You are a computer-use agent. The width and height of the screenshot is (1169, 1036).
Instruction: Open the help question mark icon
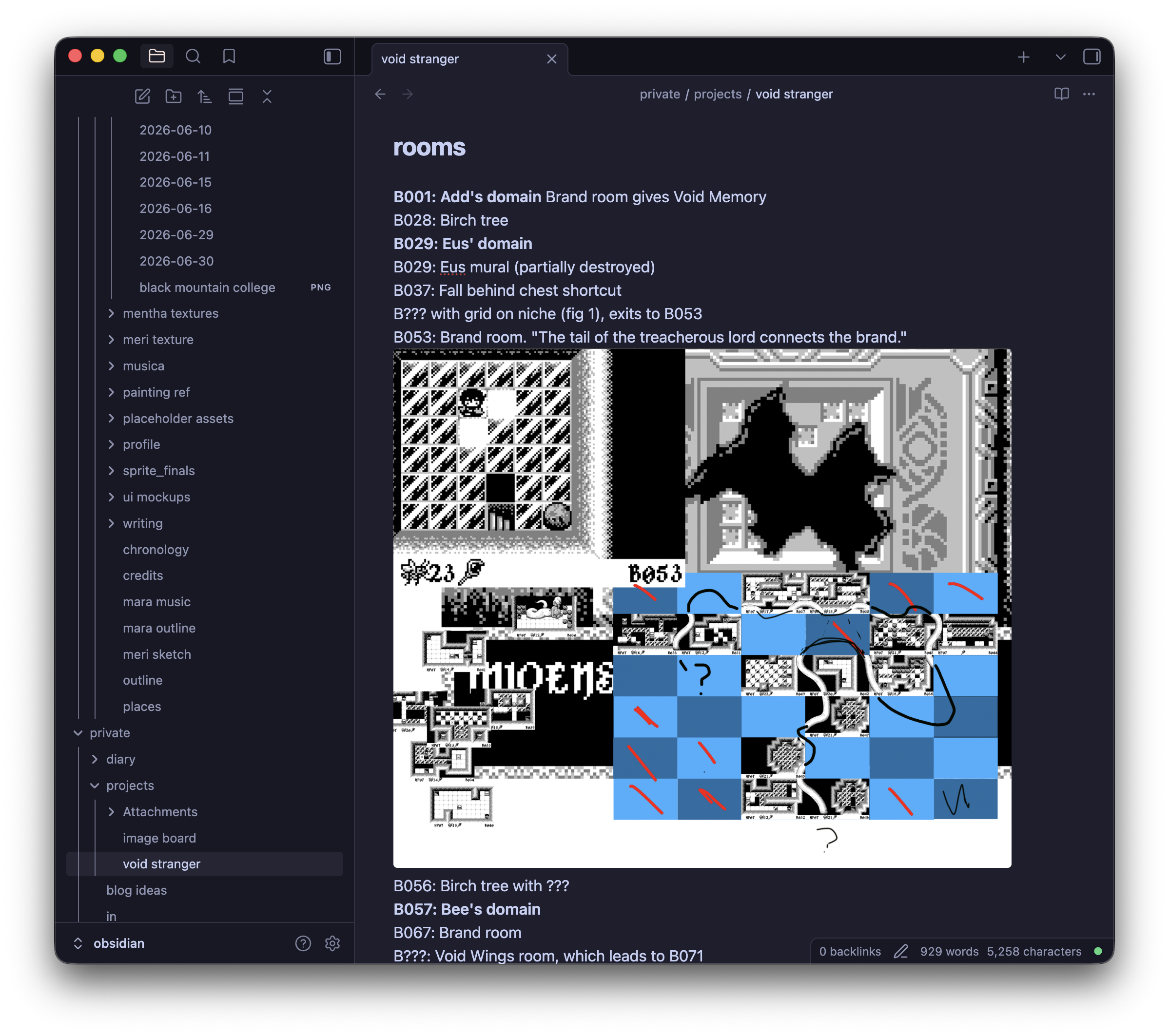[303, 943]
